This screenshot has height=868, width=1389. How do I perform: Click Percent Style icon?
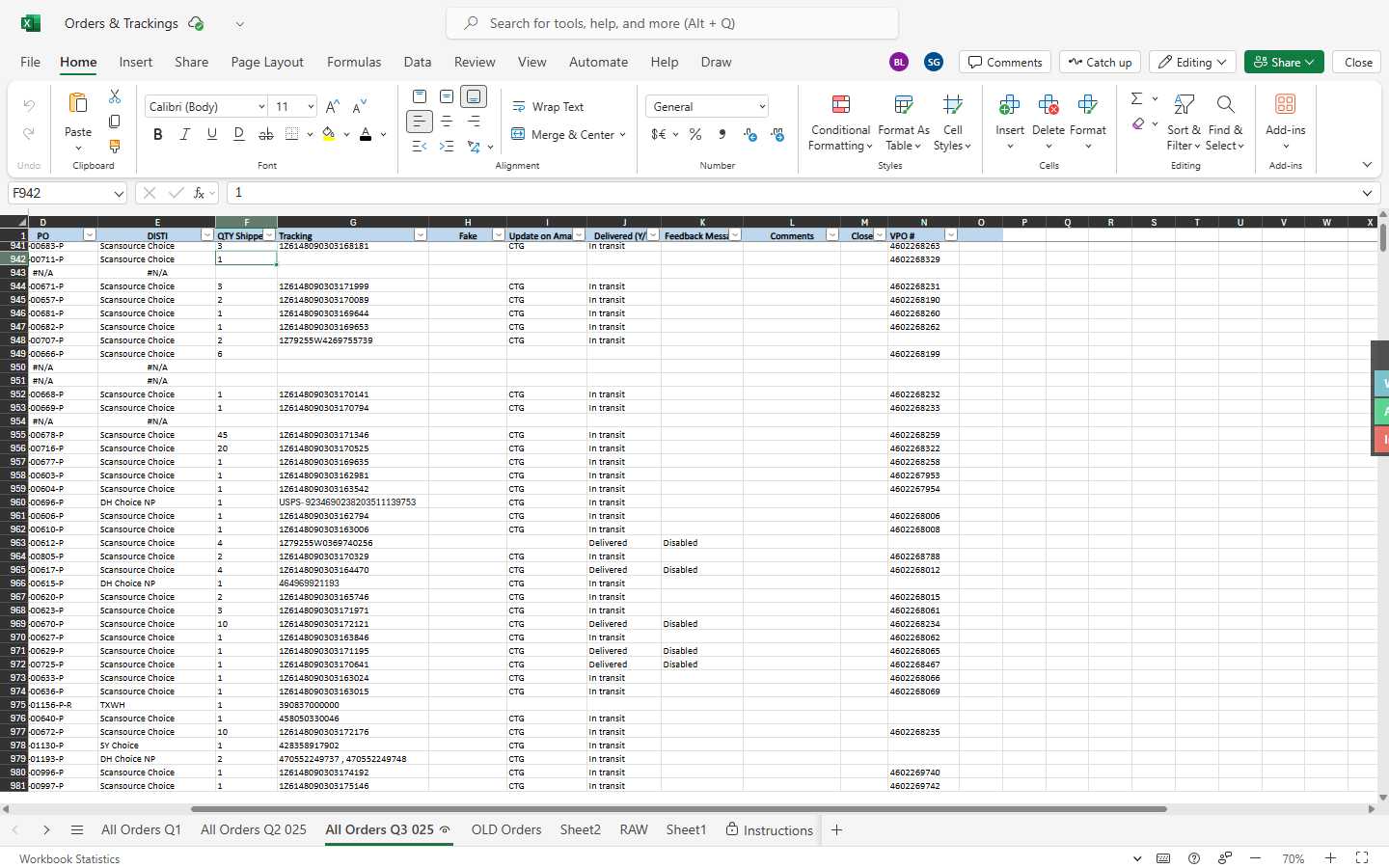[694, 134]
